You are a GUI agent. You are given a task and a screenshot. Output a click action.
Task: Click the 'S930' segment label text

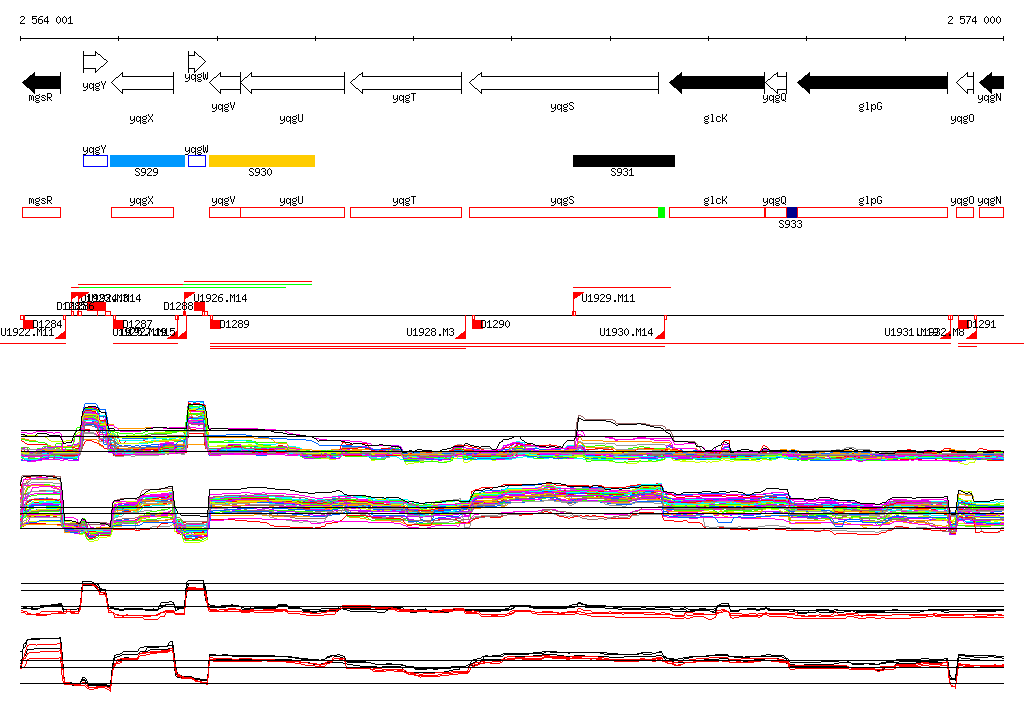(261, 172)
